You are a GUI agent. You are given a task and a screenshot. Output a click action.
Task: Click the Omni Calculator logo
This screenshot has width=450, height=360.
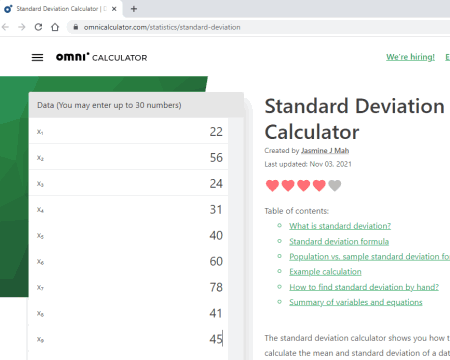pyautogui.click(x=101, y=57)
